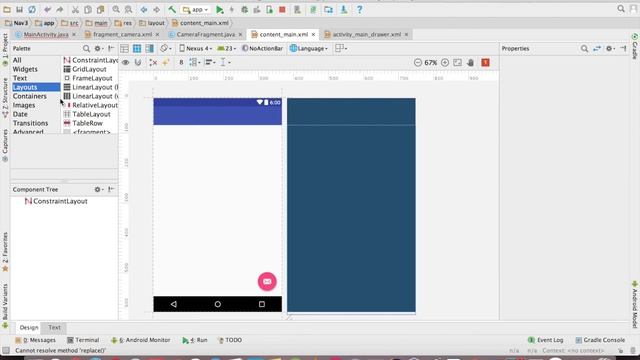640x360 pixels.
Task: Show Design plus Blueprint view icon
Action: point(150,49)
